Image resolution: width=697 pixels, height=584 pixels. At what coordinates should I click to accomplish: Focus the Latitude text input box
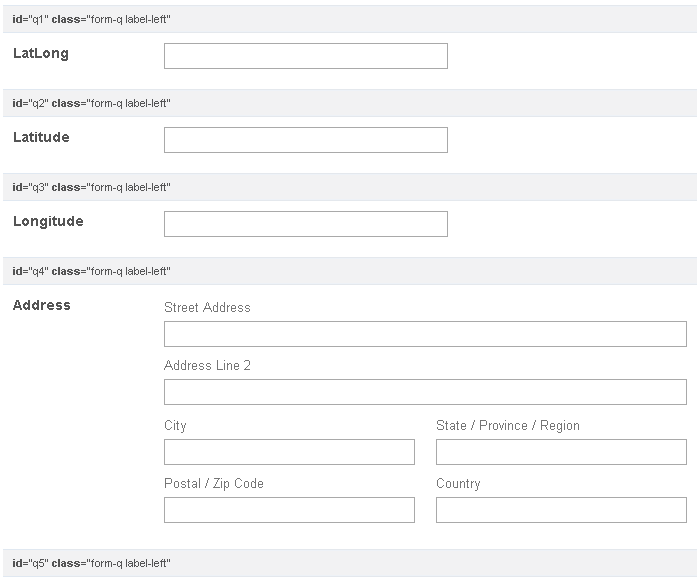[x=305, y=140]
